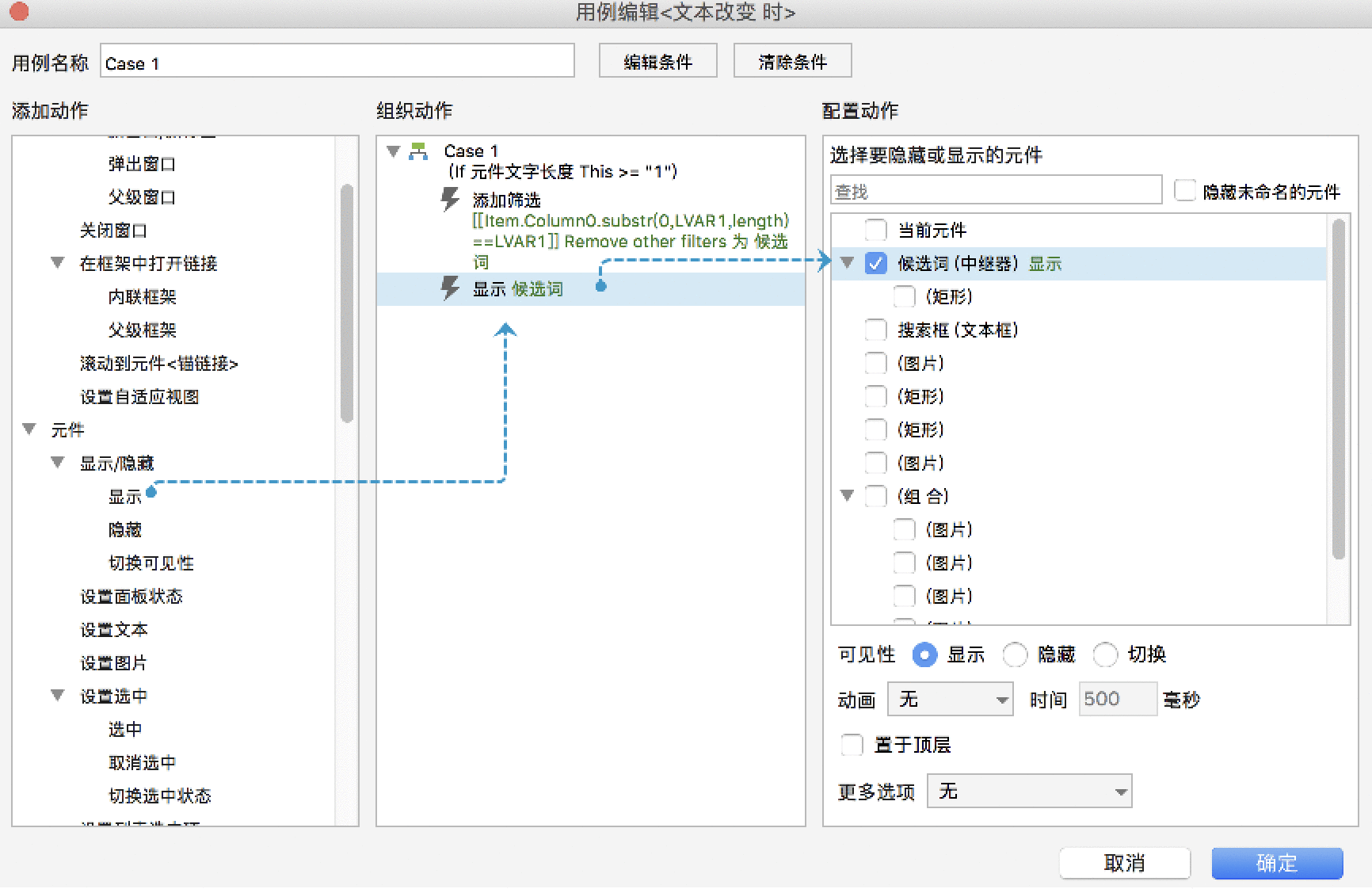This screenshot has width=1372, height=889.
Task: Enable the 置于顶层 checkbox
Action: pyautogui.click(x=852, y=745)
